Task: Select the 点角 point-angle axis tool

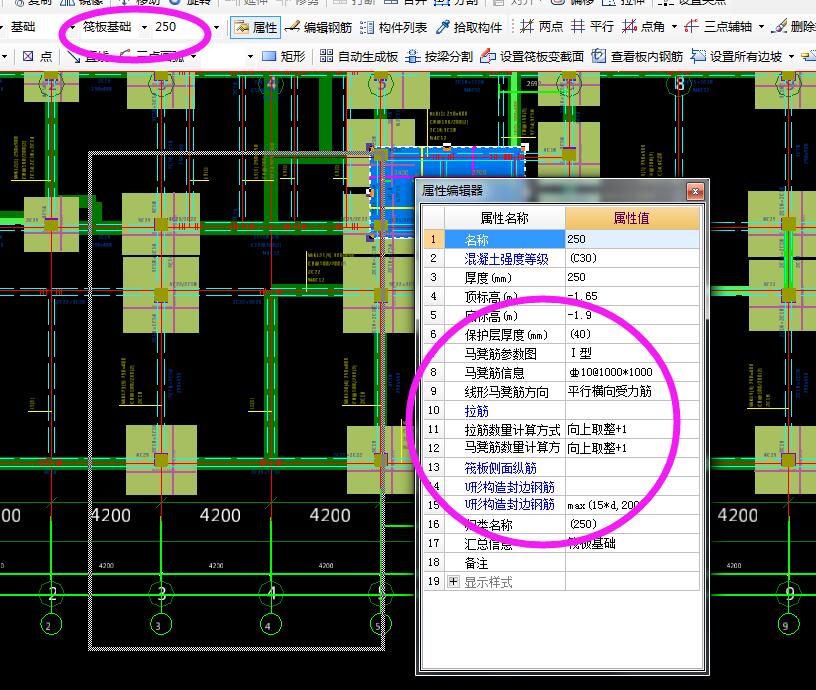Action: coord(643,26)
